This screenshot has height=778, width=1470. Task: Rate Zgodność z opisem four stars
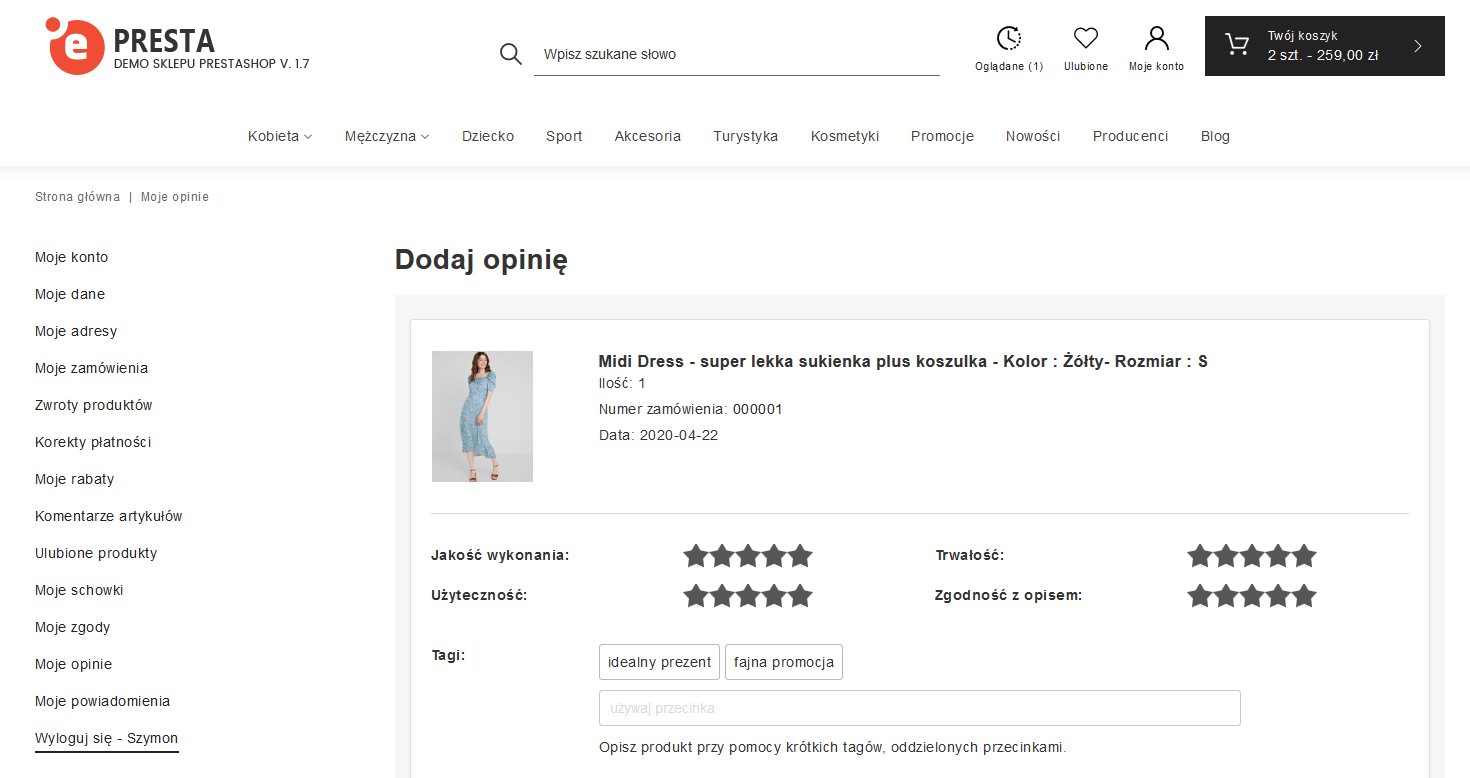(x=1278, y=596)
